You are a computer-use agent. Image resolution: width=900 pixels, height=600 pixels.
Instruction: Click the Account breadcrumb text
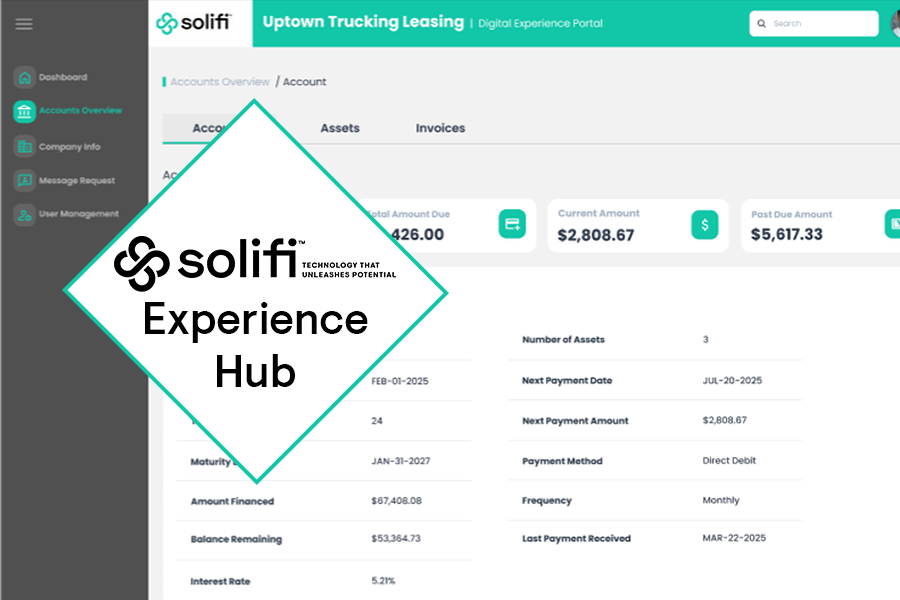[x=304, y=82]
